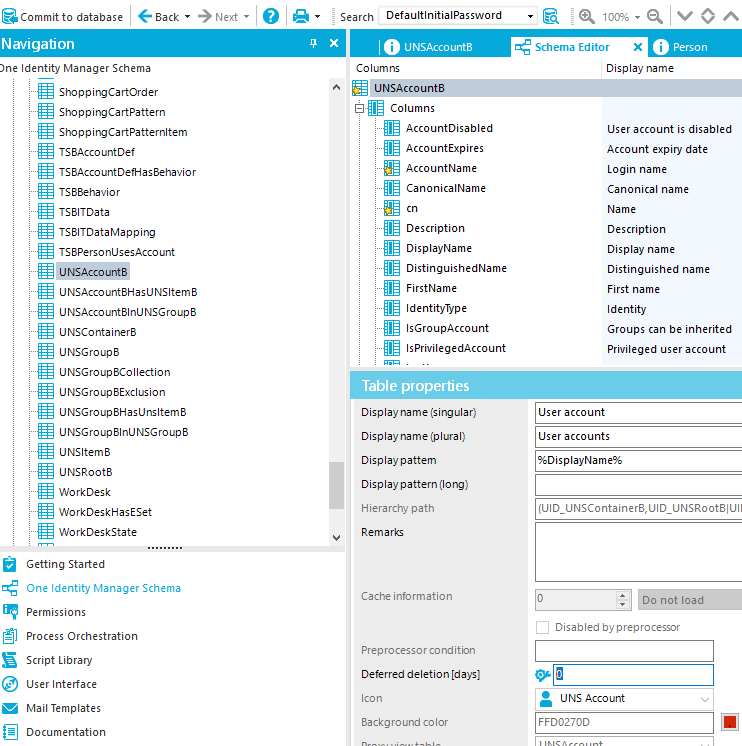The height and width of the screenshot is (746, 742).
Task: Select ShoppingCartOrder table icon
Action: point(46,91)
